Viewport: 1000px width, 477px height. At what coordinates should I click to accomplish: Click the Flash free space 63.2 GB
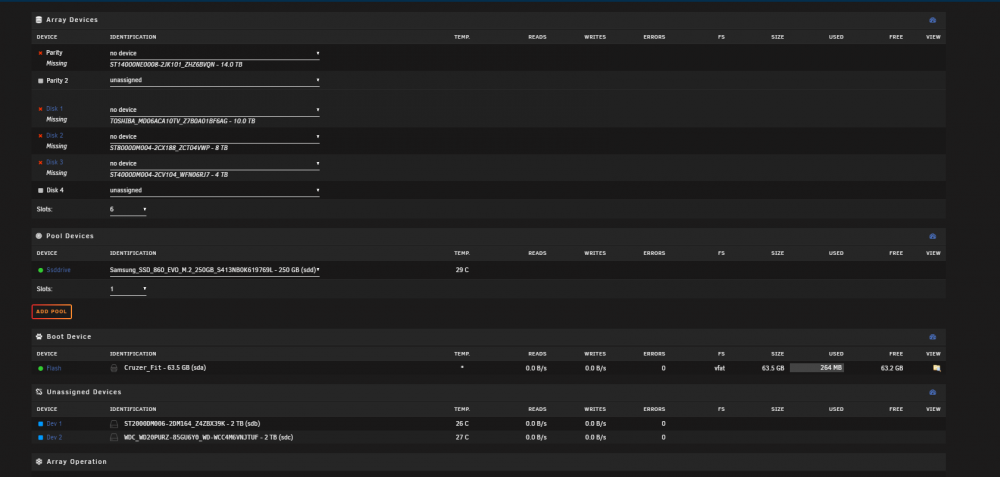coord(892,369)
